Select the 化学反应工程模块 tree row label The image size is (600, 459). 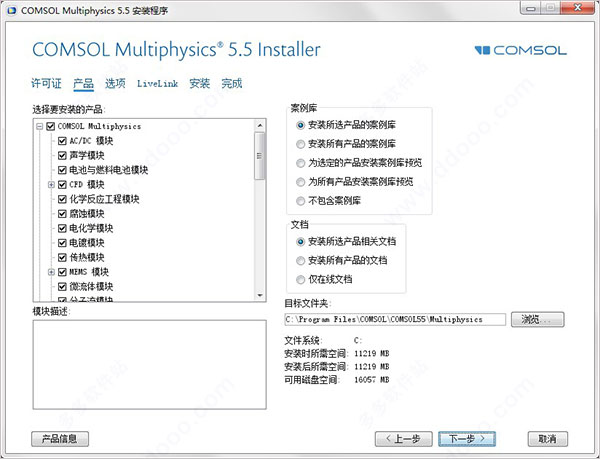pos(104,199)
